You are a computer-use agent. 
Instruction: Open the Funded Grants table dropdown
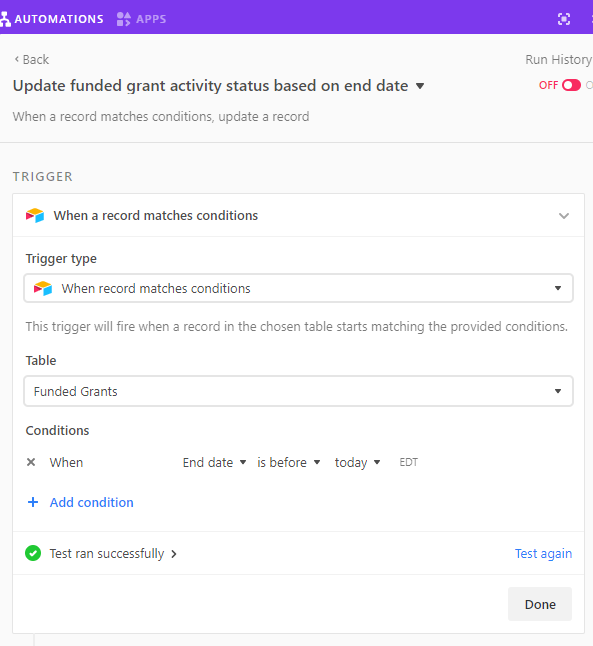tap(298, 391)
